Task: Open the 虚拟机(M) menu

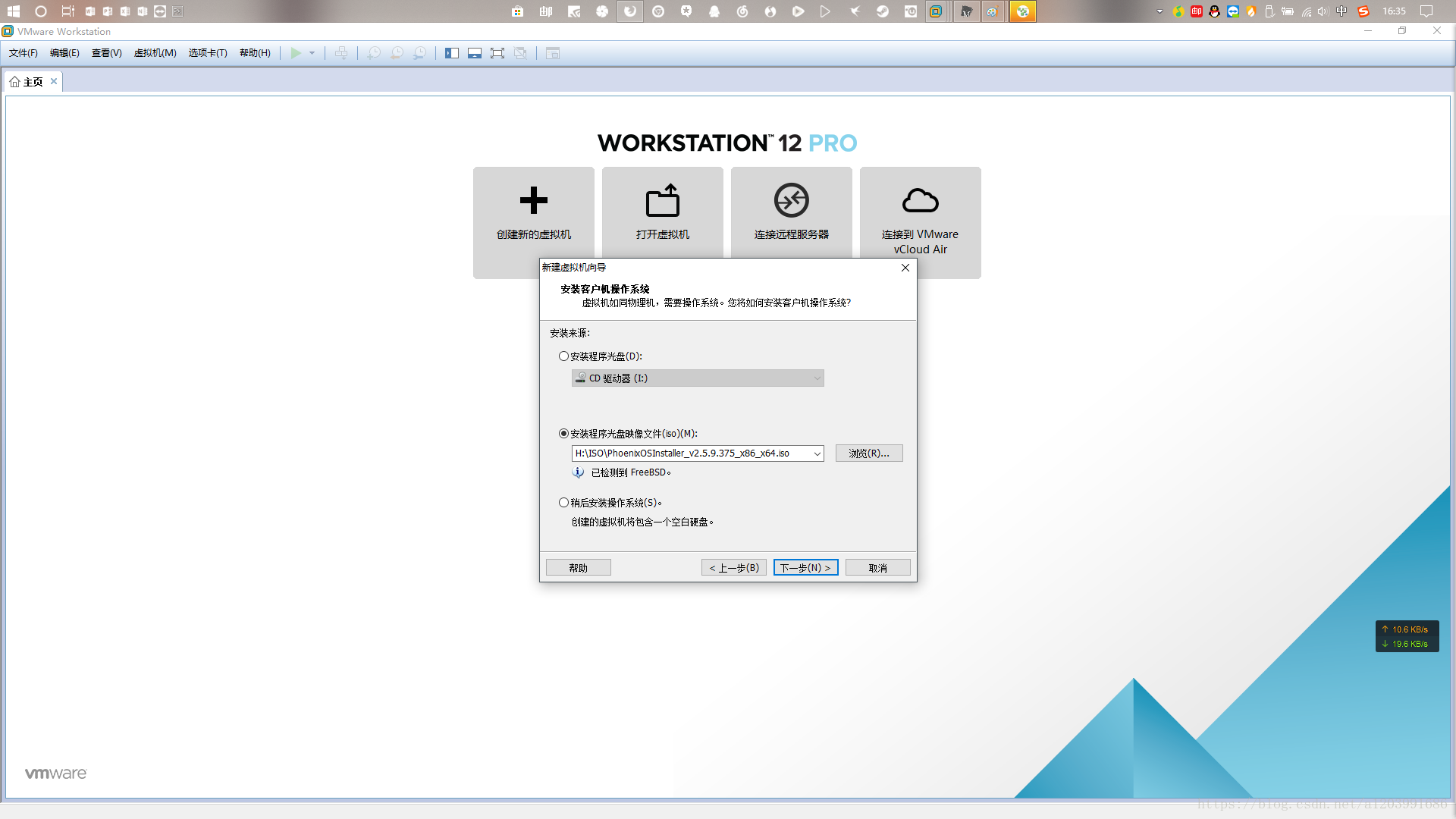Action: [155, 53]
